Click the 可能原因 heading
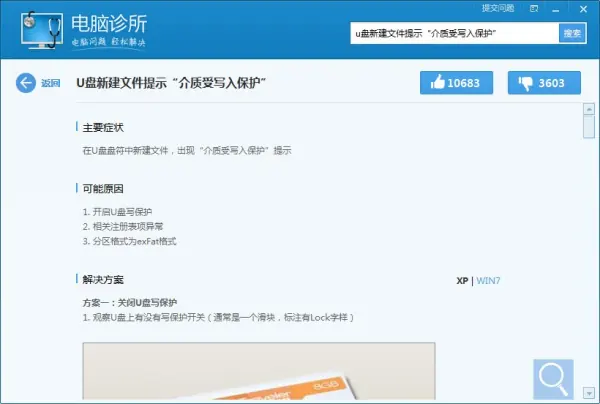The image size is (600, 404). coord(103,189)
